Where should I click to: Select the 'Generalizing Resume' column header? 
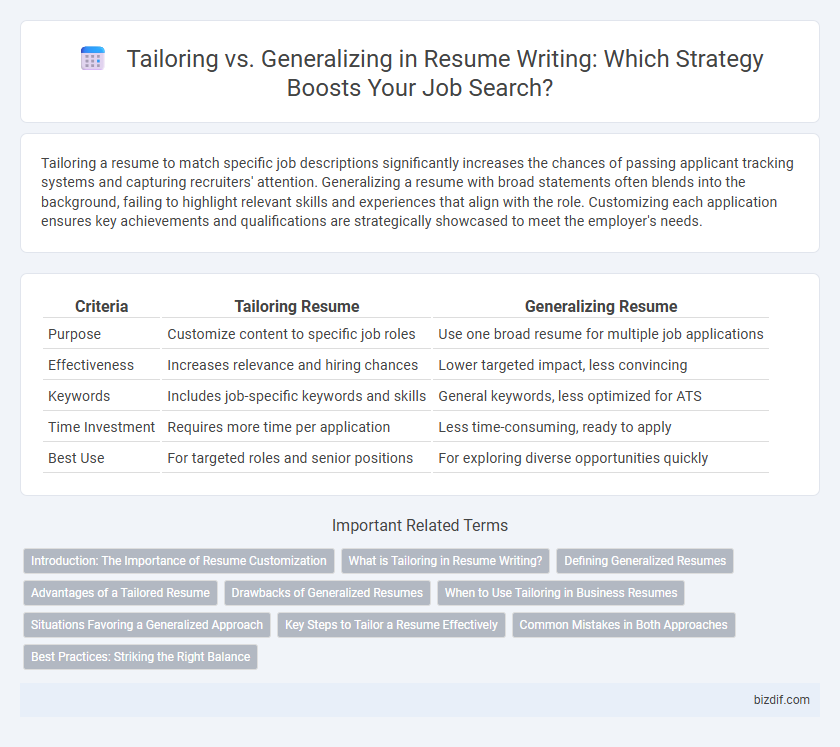click(x=601, y=306)
